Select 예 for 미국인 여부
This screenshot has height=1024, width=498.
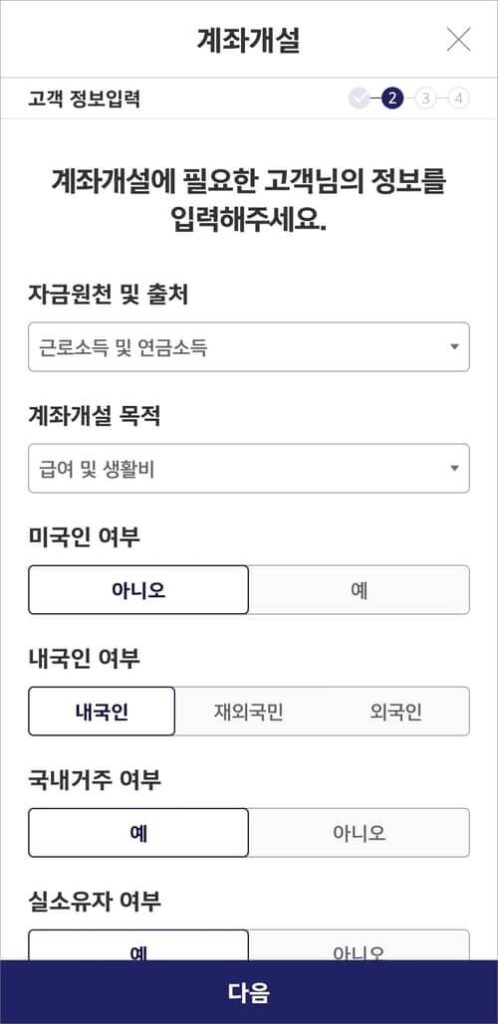click(x=359, y=590)
